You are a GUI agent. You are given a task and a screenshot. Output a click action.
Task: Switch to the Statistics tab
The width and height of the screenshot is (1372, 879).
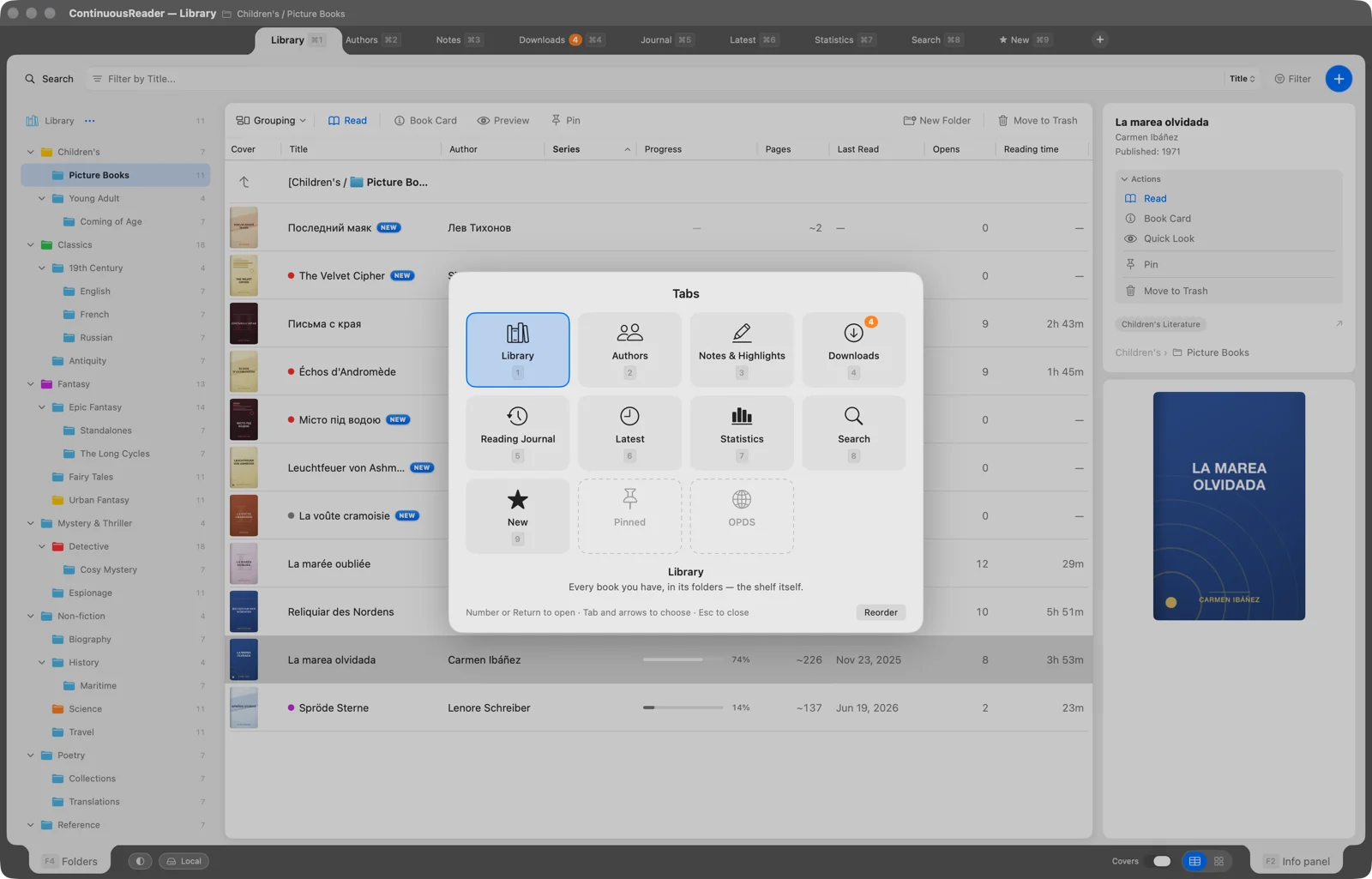tap(845, 39)
